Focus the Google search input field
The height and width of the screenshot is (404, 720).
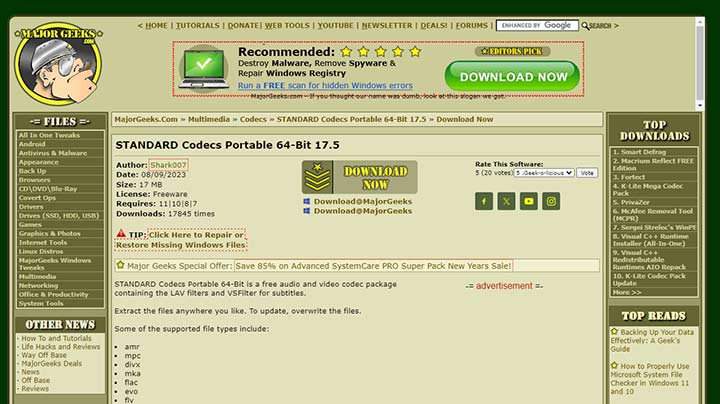(x=537, y=25)
